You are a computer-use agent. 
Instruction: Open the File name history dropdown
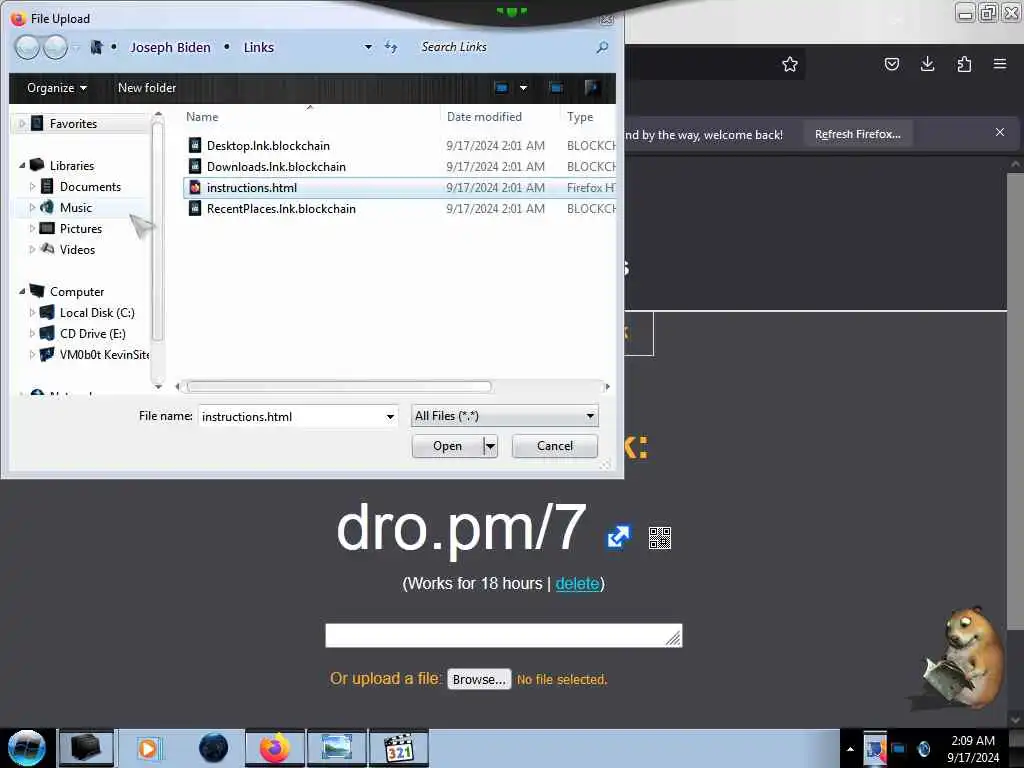[390, 417]
